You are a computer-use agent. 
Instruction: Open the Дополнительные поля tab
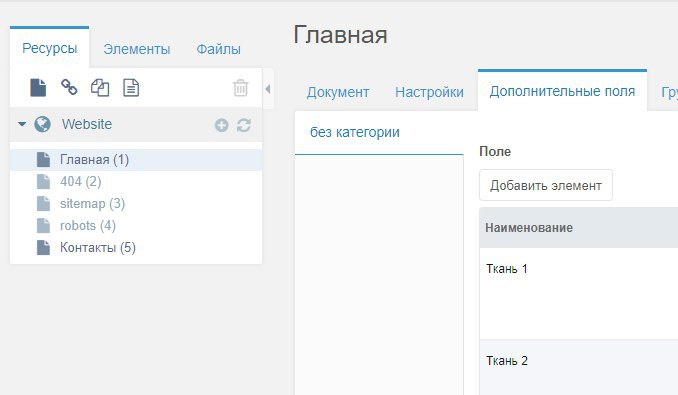562,91
